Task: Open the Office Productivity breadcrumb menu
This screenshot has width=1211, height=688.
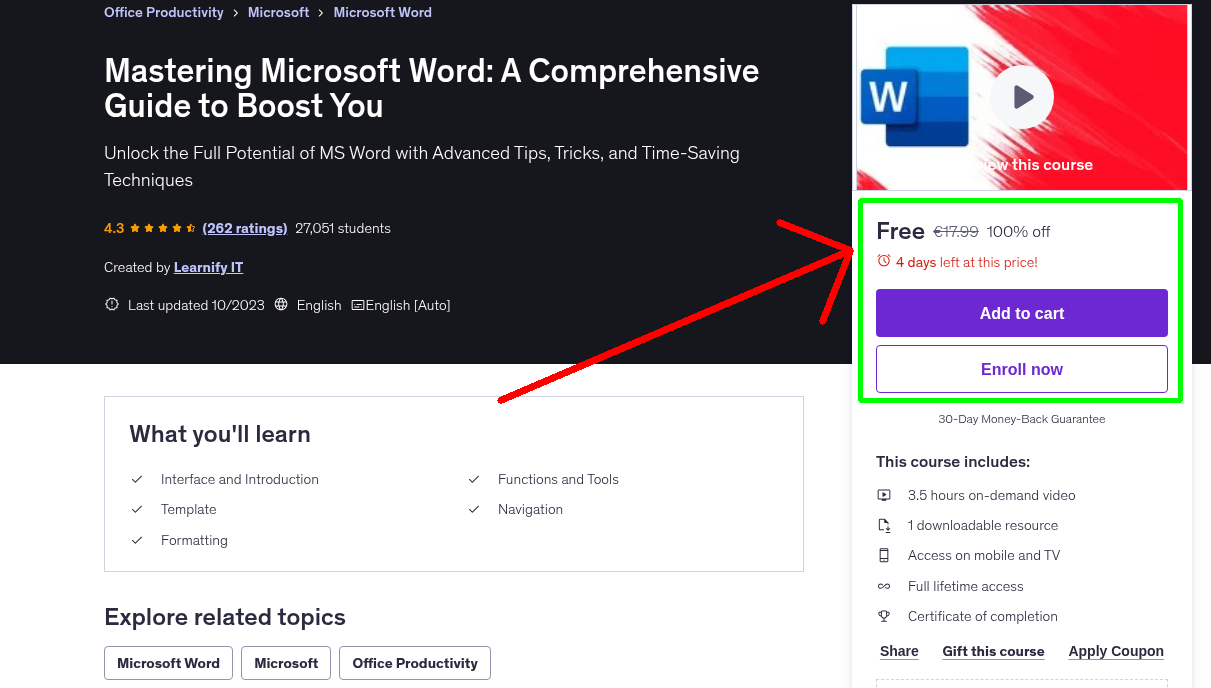Action: pos(163,12)
